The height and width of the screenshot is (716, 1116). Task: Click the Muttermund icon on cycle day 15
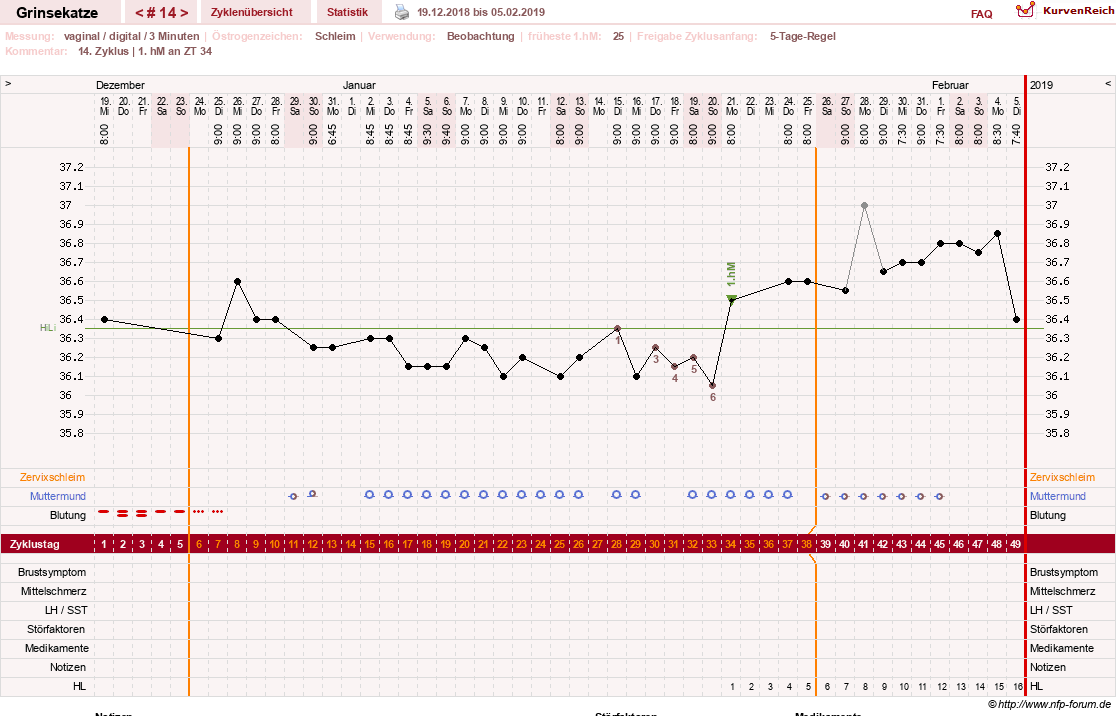click(x=369, y=495)
